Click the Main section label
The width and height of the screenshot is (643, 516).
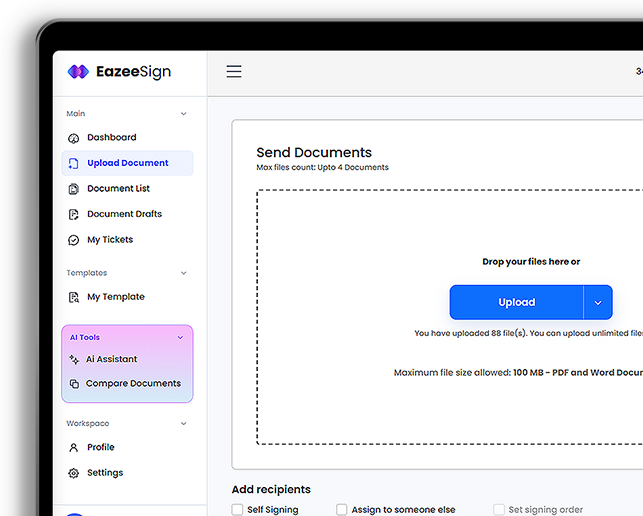(x=76, y=114)
